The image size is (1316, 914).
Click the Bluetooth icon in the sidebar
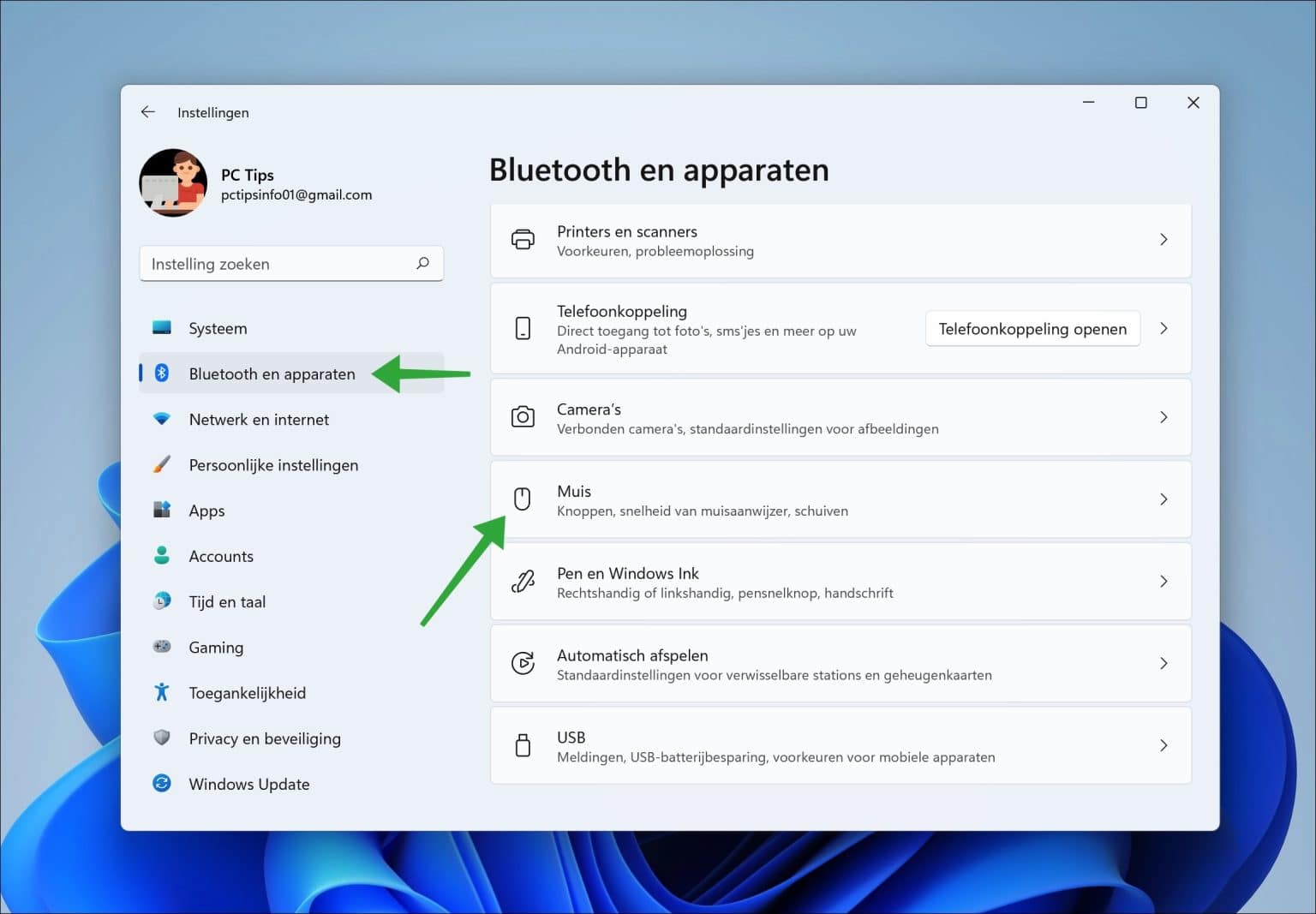[162, 373]
